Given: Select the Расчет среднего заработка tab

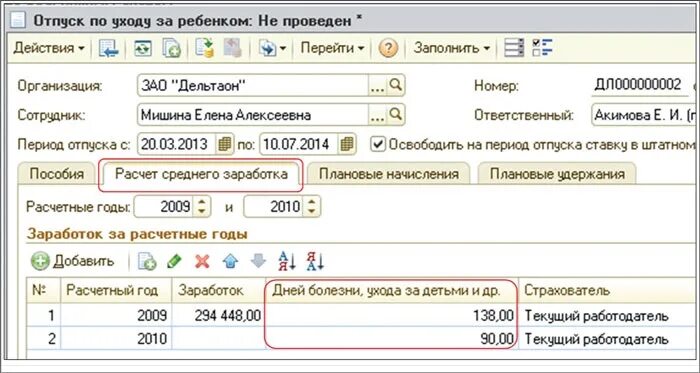Looking at the screenshot, I should pyautogui.click(x=201, y=174).
